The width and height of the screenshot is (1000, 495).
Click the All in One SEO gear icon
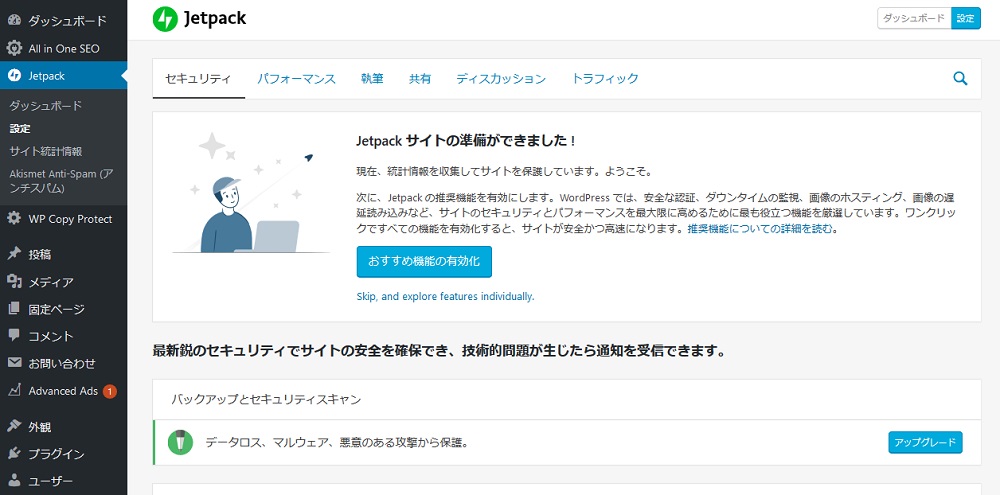(14, 48)
